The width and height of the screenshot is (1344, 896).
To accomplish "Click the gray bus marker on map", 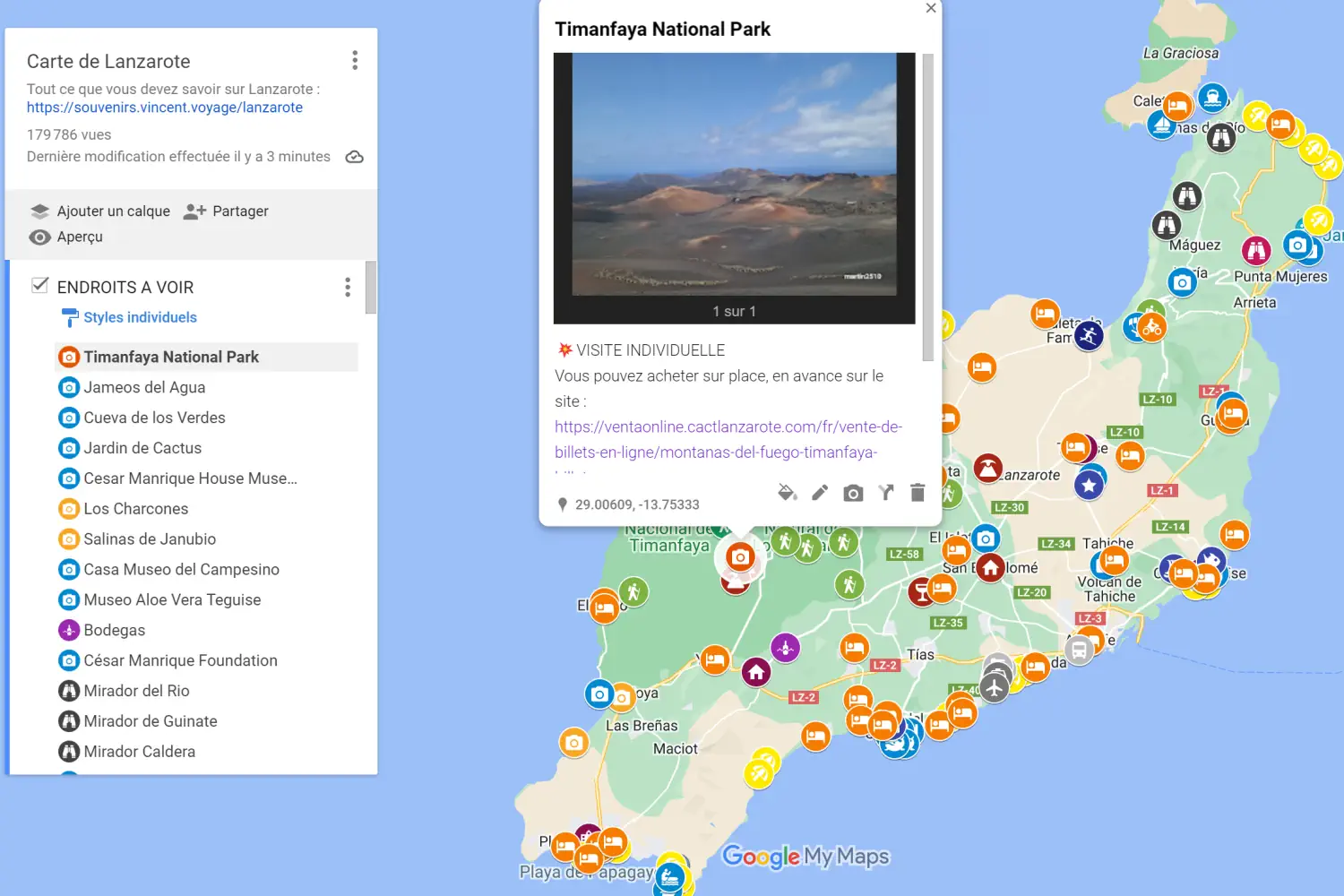I will tap(1080, 651).
